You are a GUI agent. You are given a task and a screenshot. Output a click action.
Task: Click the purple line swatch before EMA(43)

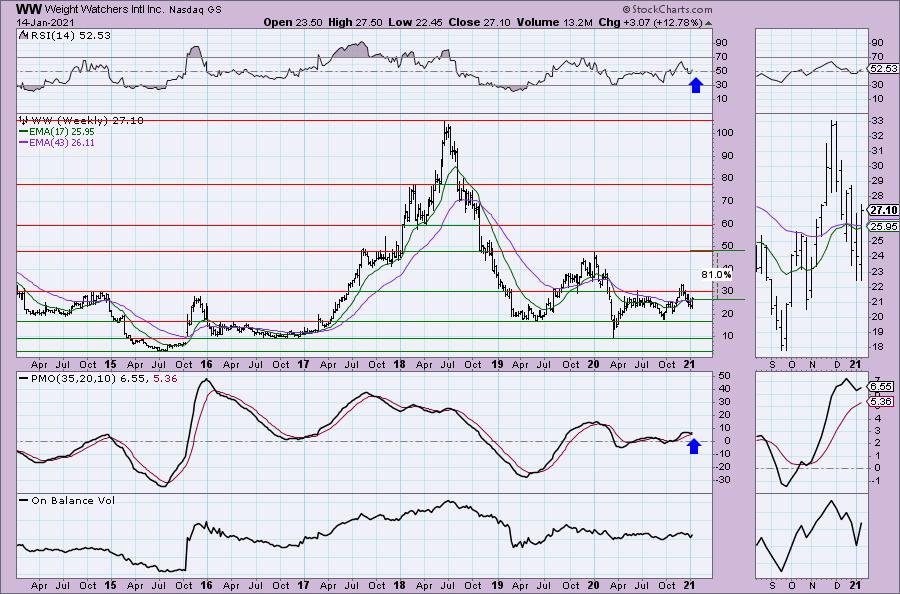pos(24,142)
